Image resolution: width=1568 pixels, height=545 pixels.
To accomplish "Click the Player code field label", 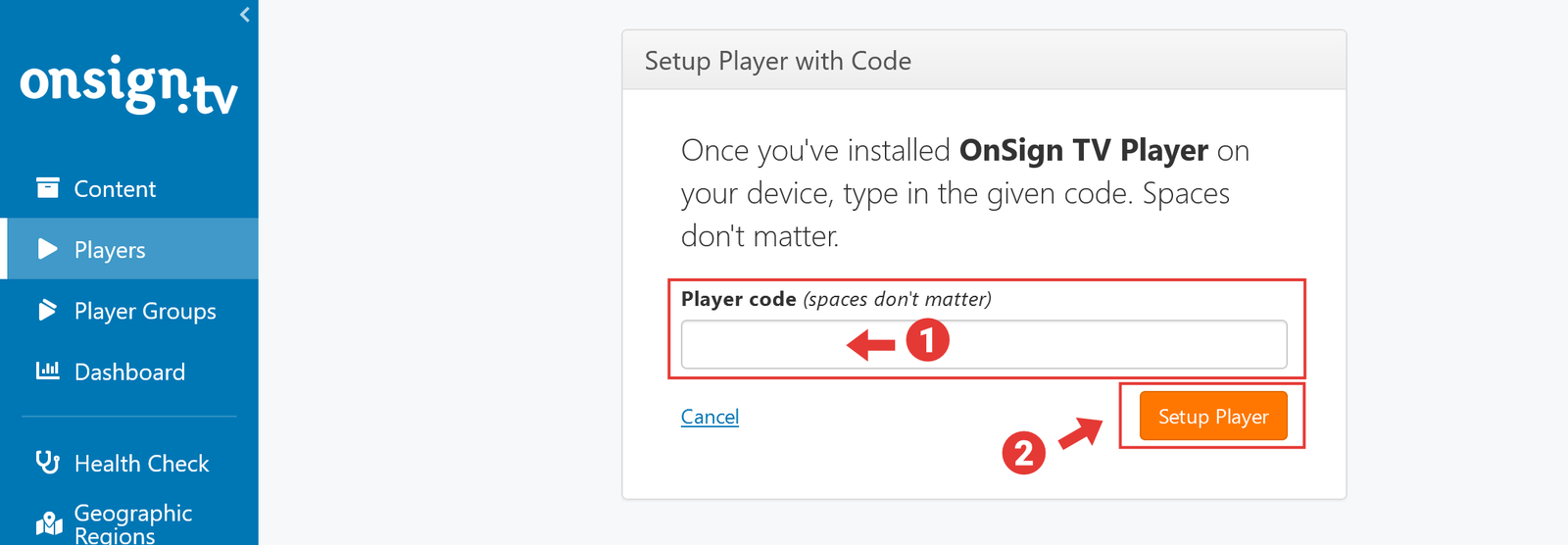I will (x=738, y=299).
